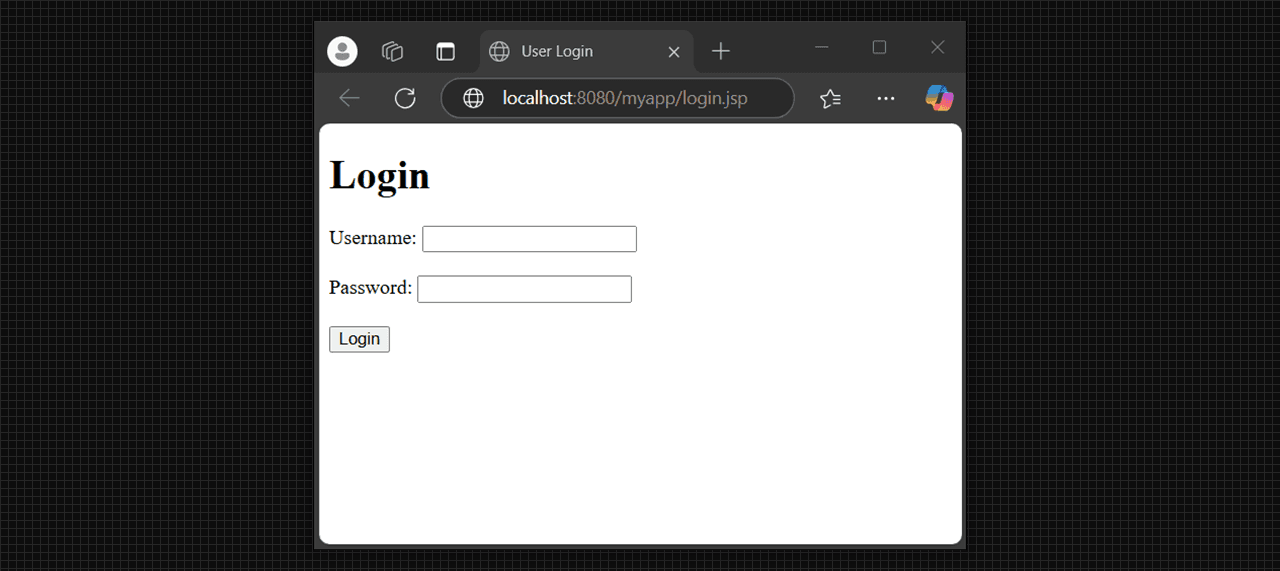Minimize the browser window

(822, 47)
